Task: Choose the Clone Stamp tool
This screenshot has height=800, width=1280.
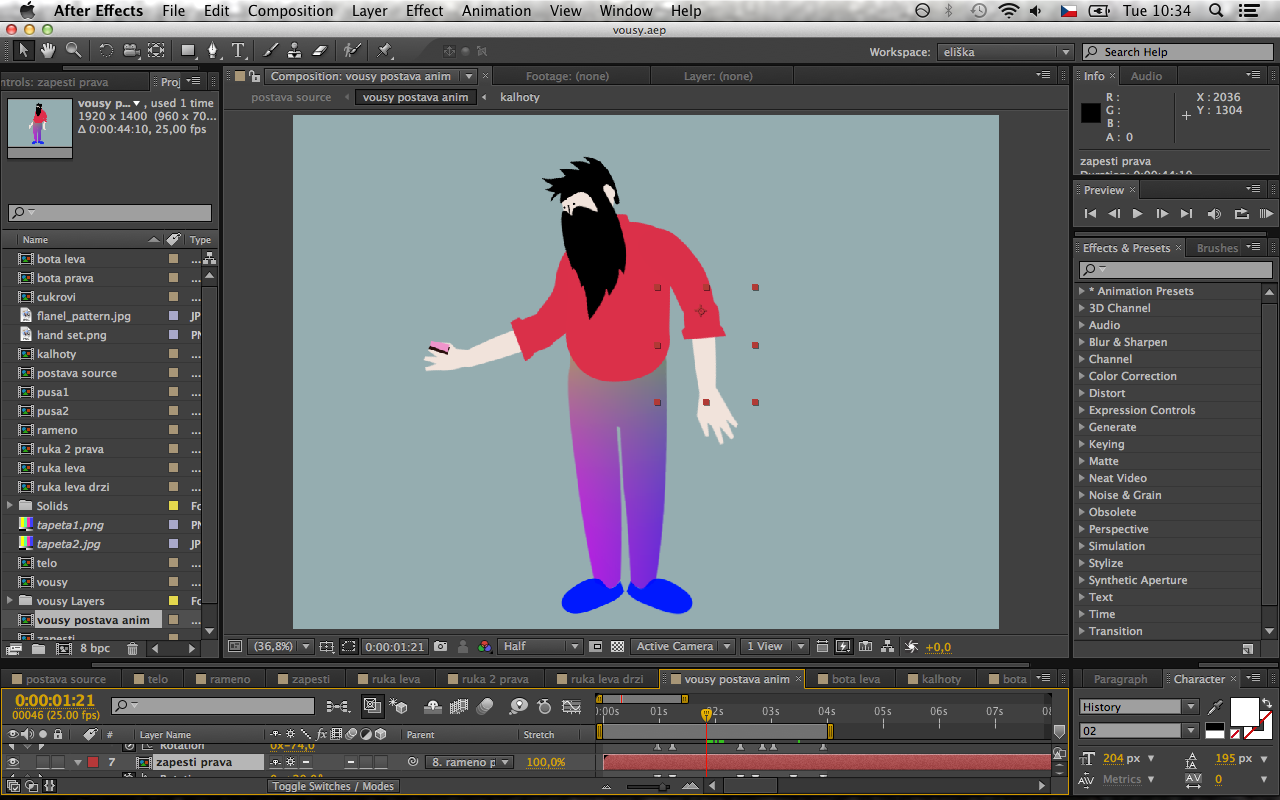Action: coord(294,50)
